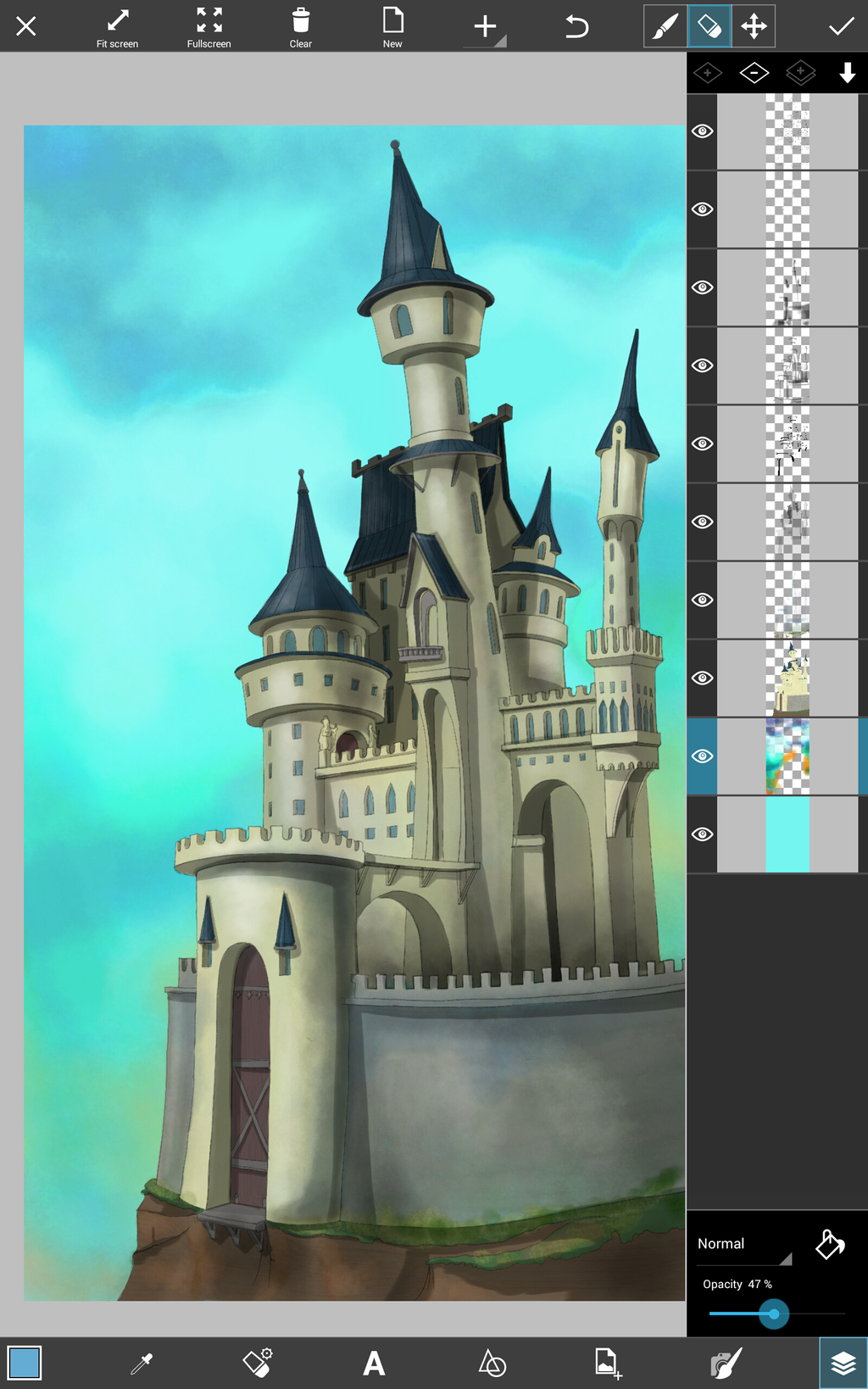Hide the selected sky clouds layer

tap(702, 756)
